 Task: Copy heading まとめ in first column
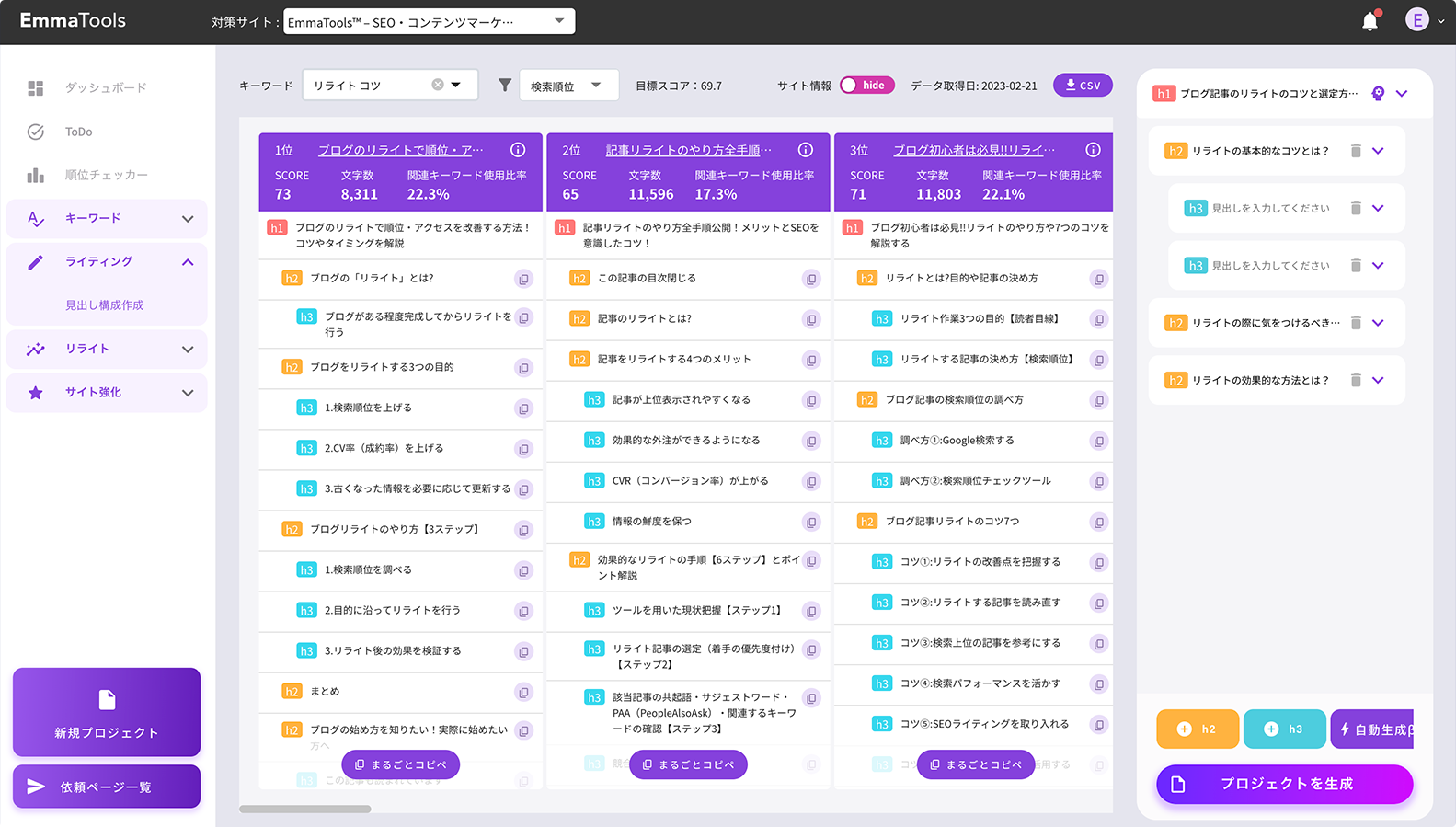point(523,692)
